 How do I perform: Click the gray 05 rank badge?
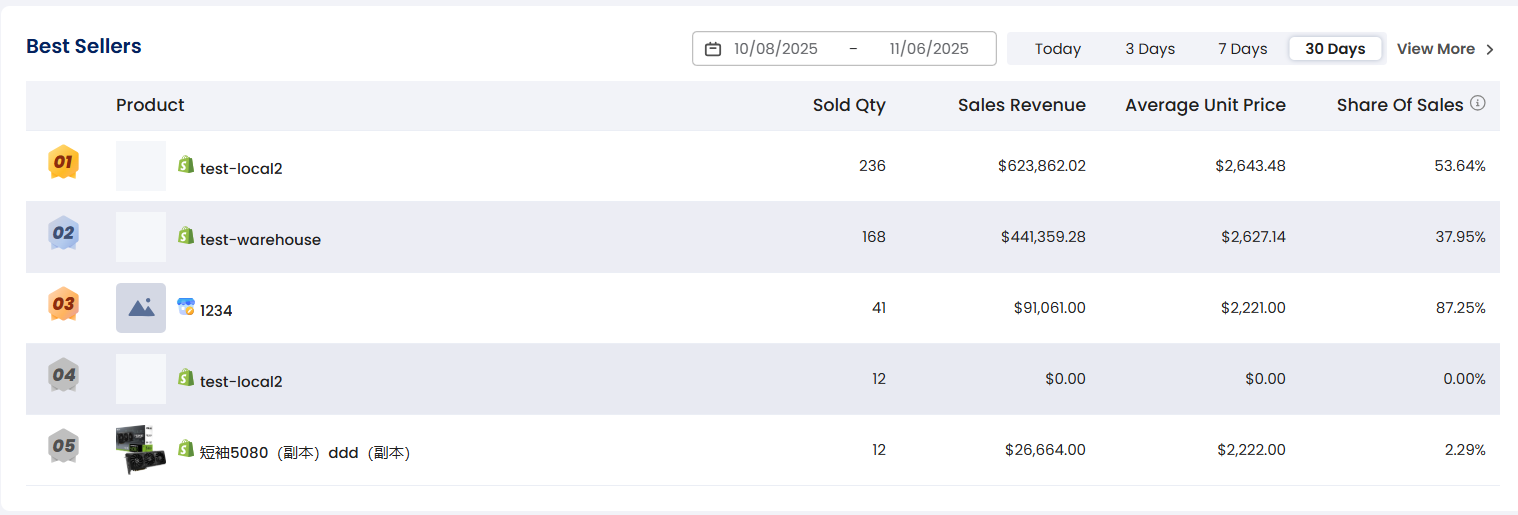tap(63, 446)
